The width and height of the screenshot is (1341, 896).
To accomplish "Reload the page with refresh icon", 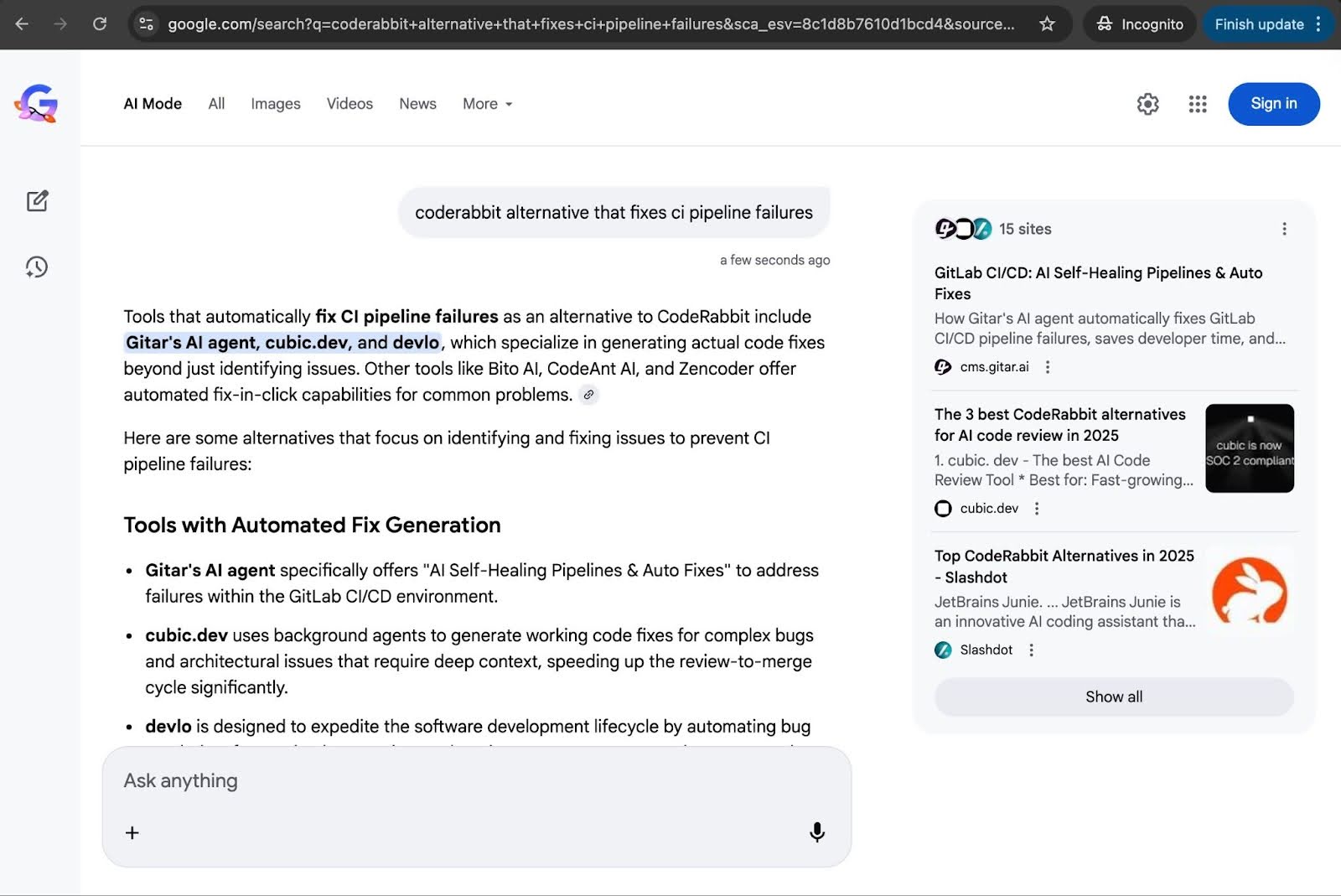I will [x=100, y=24].
